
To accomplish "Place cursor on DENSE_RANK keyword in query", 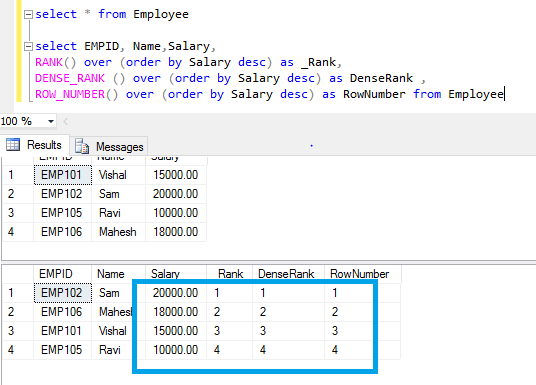I will click(x=70, y=79).
